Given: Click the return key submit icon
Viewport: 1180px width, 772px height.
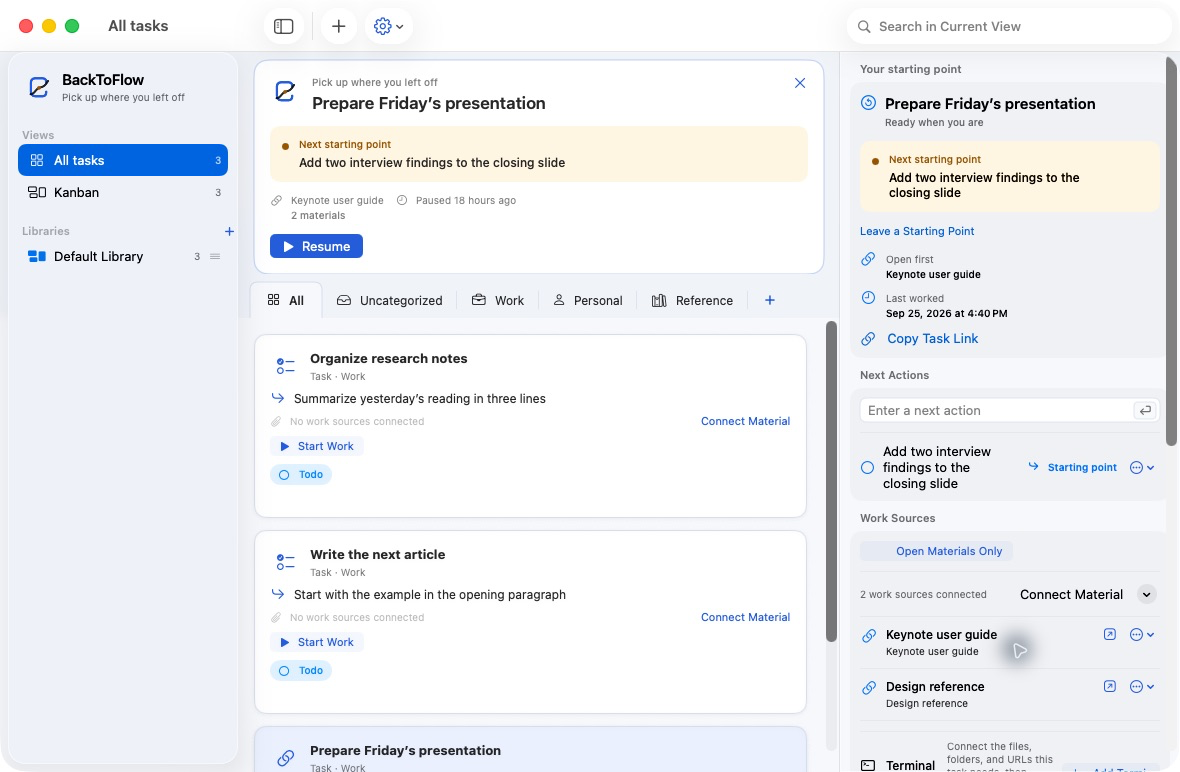Looking at the screenshot, I should click(1145, 410).
